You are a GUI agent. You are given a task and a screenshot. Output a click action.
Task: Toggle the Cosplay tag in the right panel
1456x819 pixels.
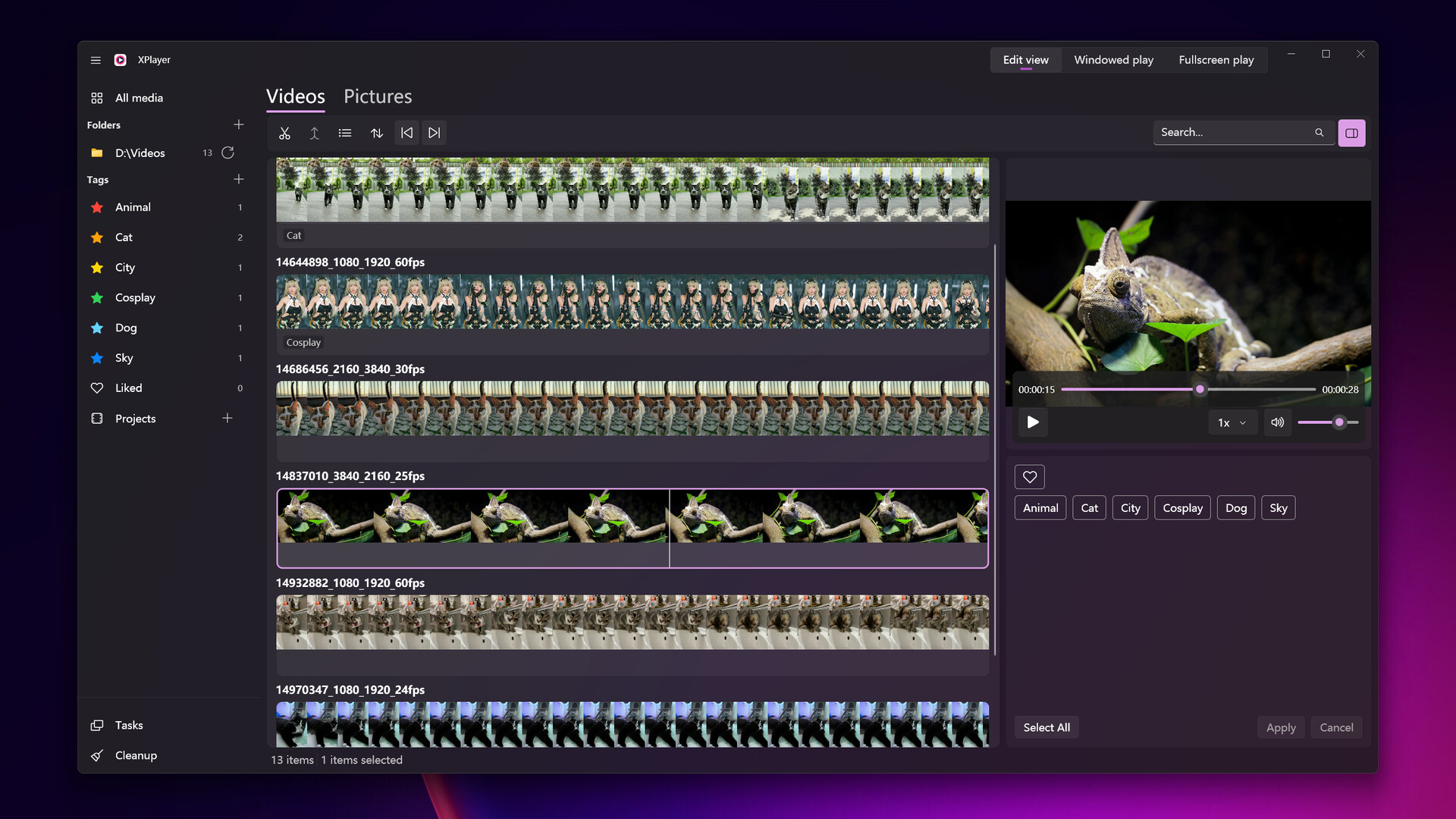tap(1181, 507)
